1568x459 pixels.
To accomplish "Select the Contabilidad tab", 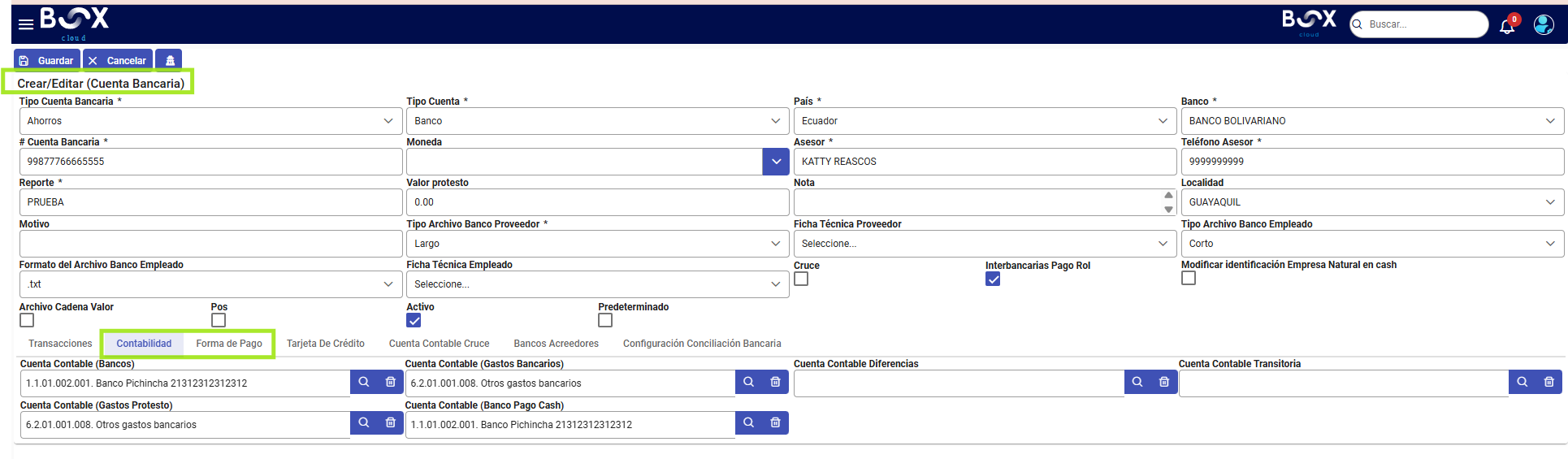I will [144, 344].
